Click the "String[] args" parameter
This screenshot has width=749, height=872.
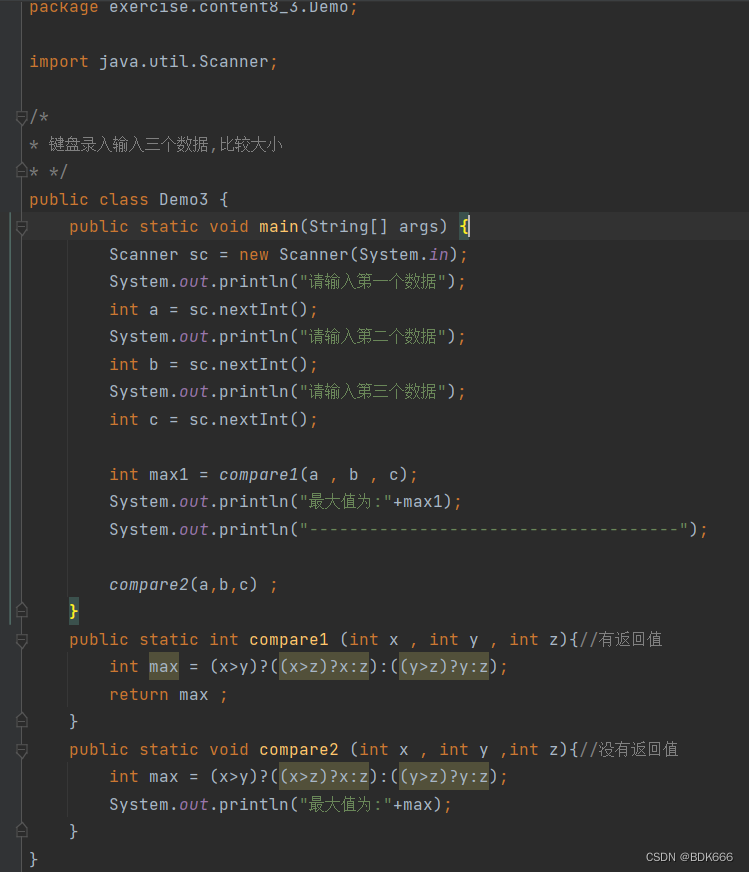pyautogui.click(x=374, y=226)
